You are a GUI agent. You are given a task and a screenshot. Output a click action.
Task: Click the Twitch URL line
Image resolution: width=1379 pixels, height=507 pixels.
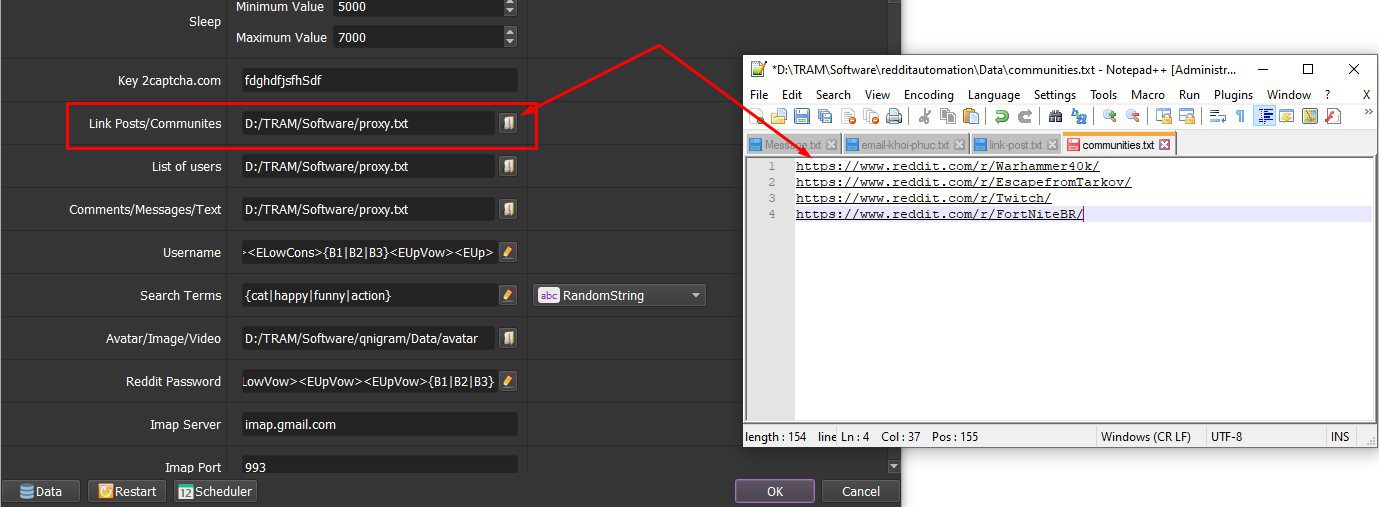(923, 198)
